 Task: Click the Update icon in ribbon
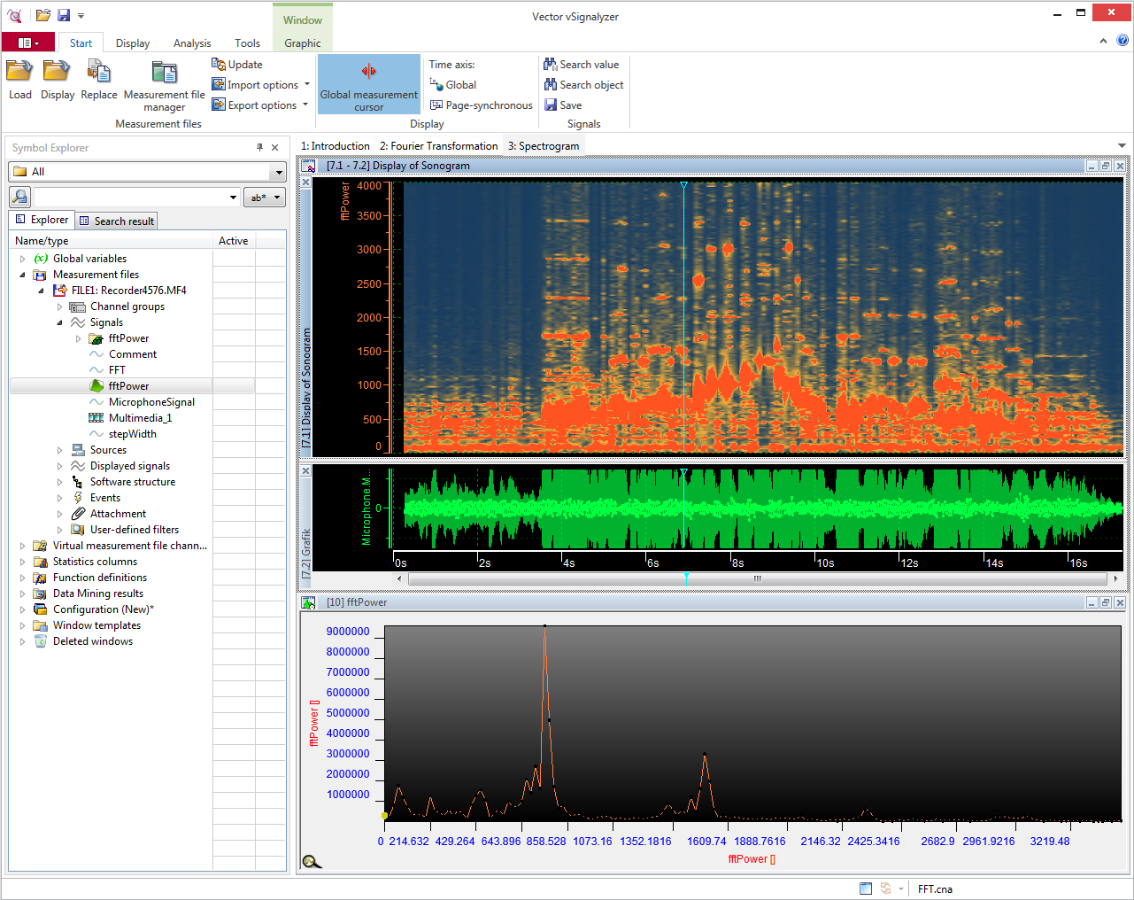218,64
